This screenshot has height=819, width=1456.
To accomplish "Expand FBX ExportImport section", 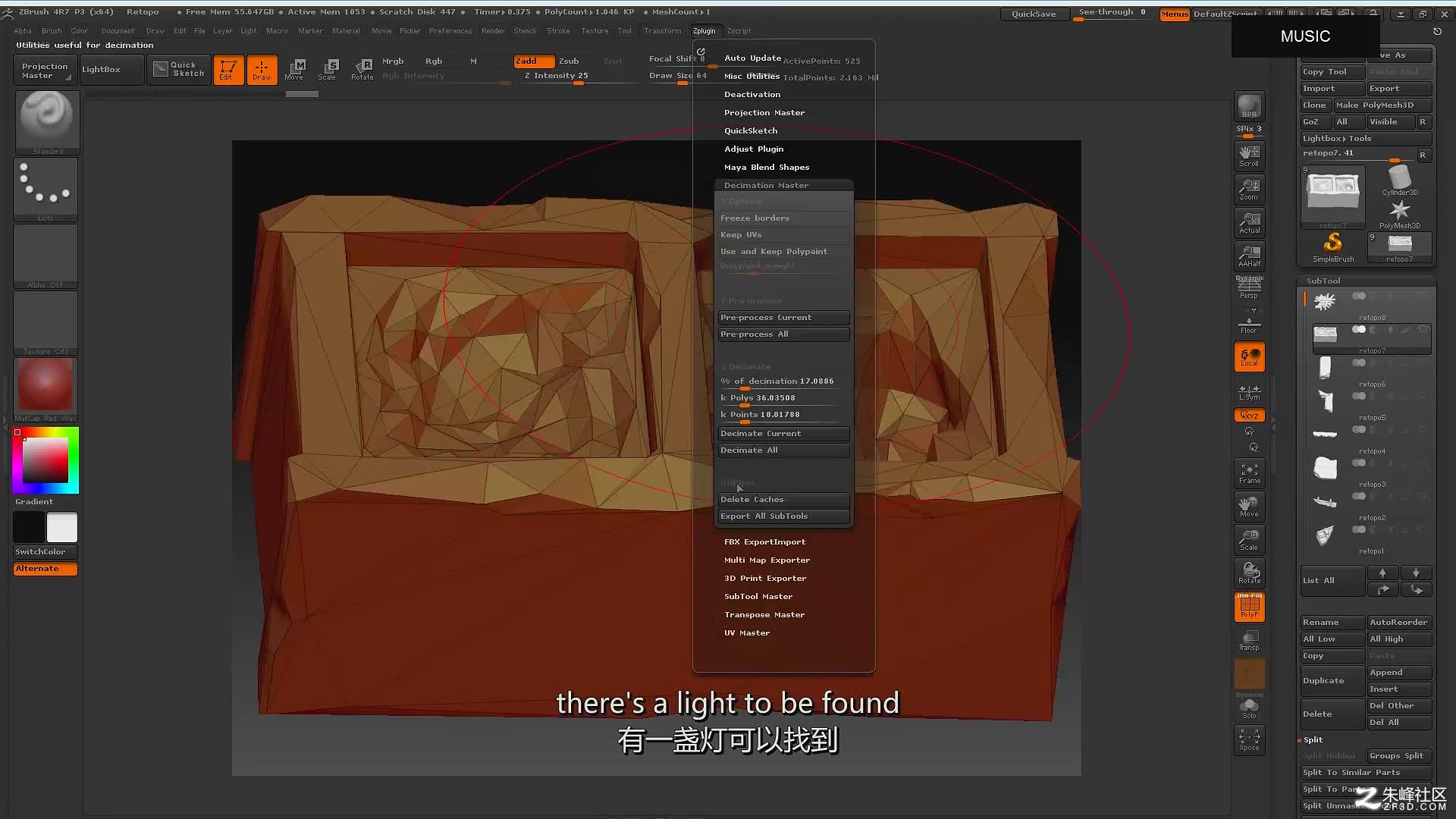I will click(x=764, y=541).
